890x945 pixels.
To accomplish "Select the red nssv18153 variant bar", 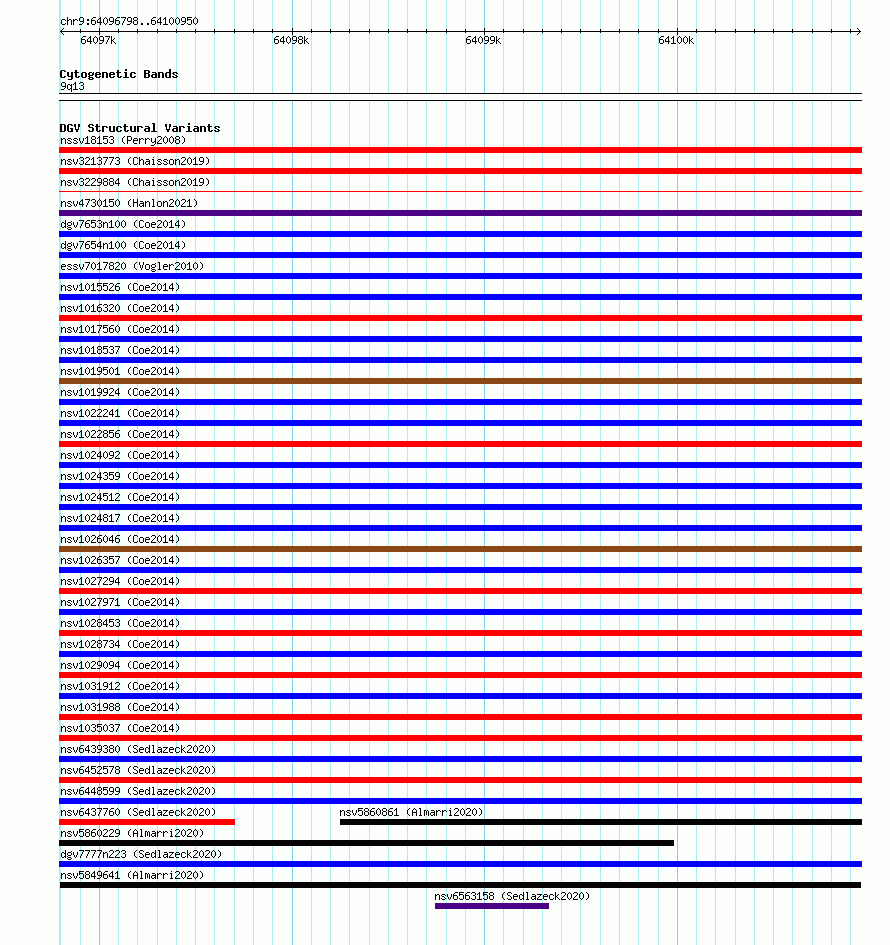I will pos(460,150).
